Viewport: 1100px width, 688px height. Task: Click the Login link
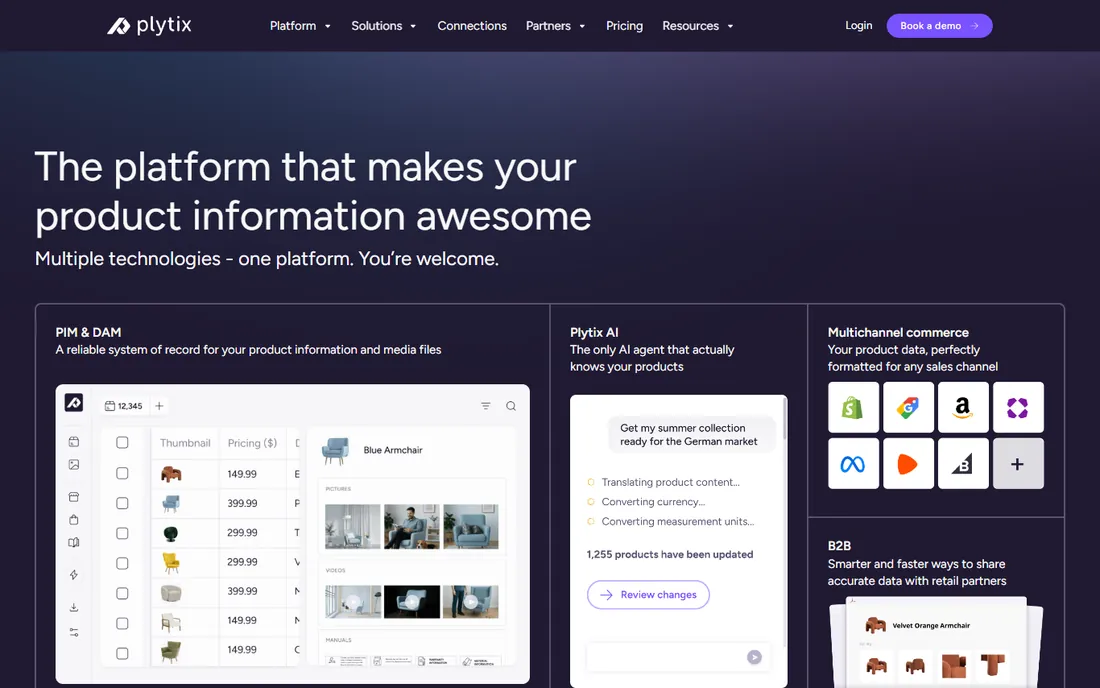coord(859,25)
